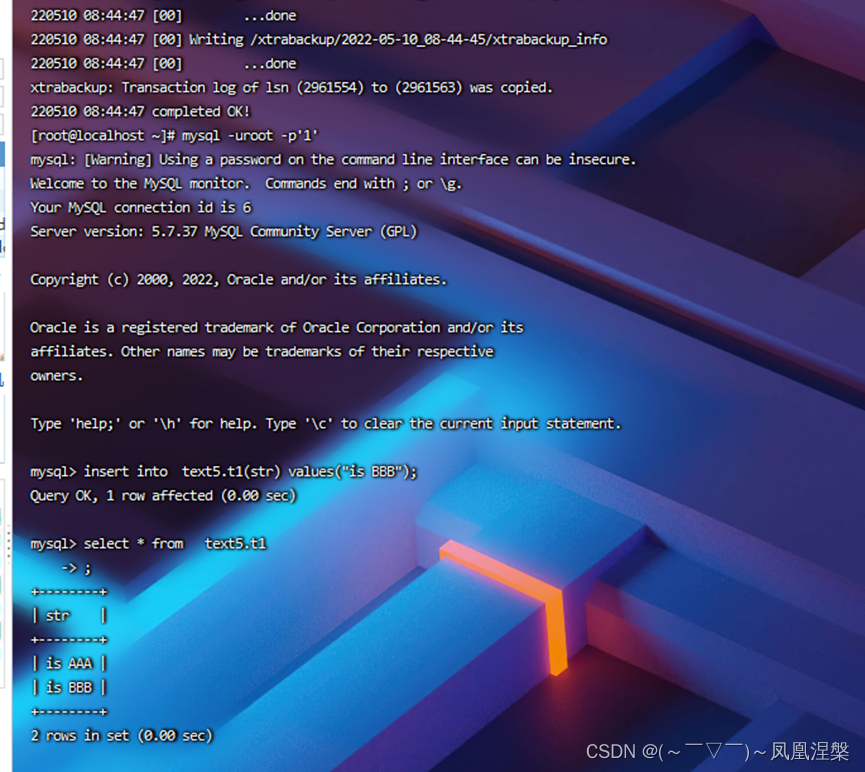865x772 pixels.
Task: Click the 'str' column header in result table
Action: click(58, 616)
